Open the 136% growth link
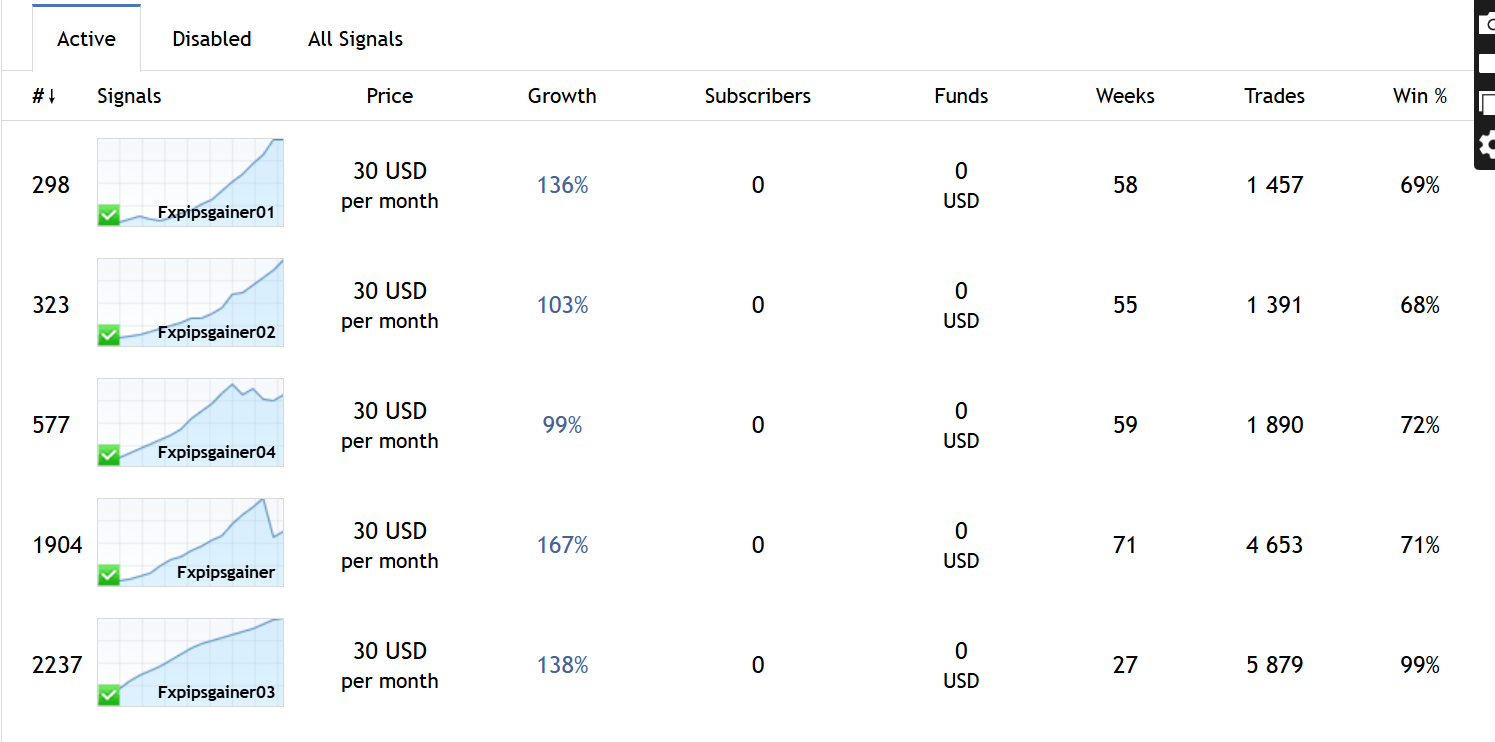 point(562,185)
